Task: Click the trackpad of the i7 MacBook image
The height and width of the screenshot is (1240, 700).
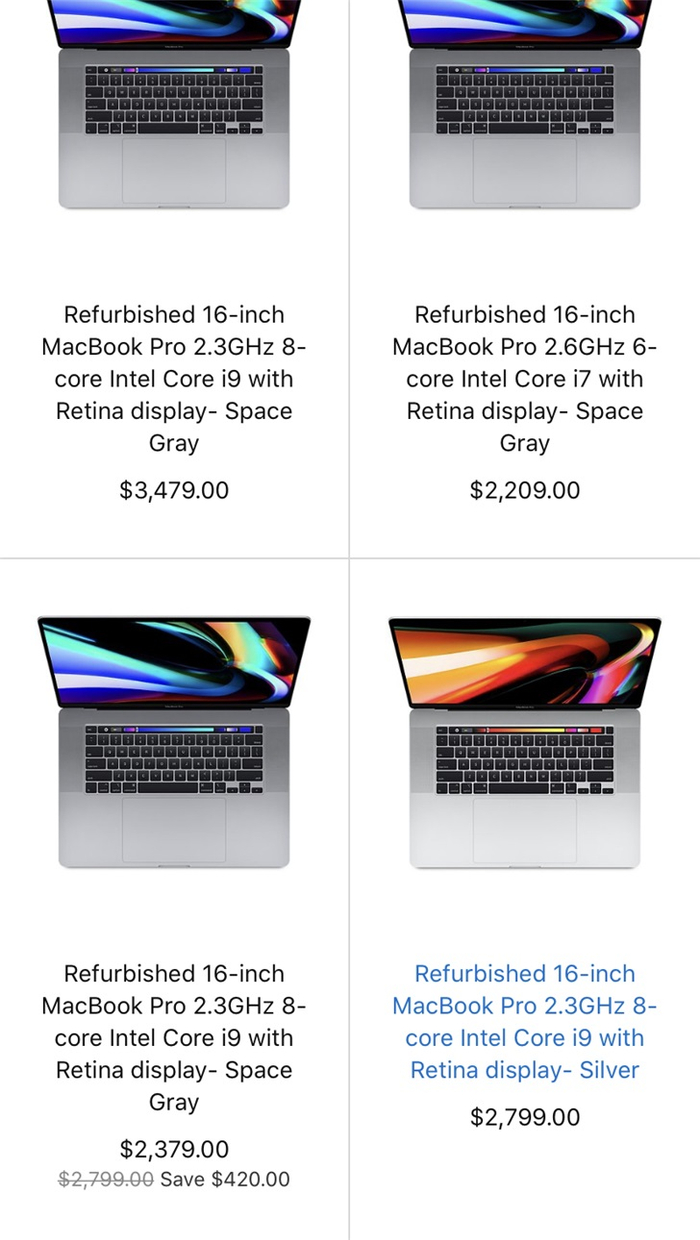Action: [x=524, y=170]
